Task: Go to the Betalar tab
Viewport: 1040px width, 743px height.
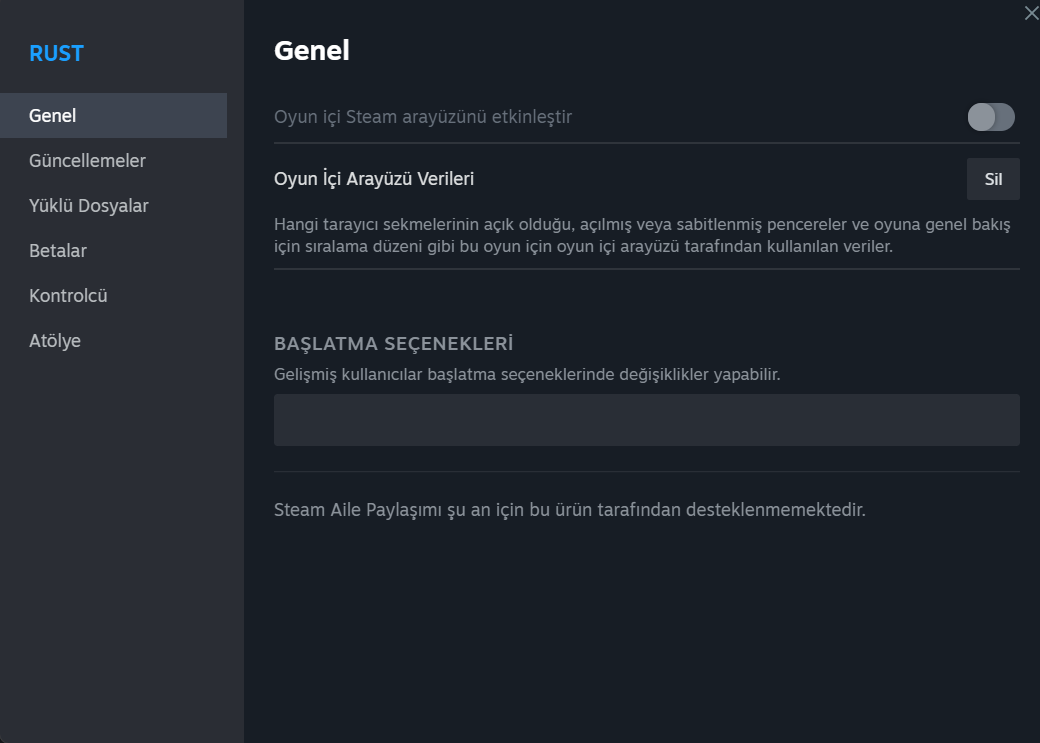Action: tap(58, 251)
